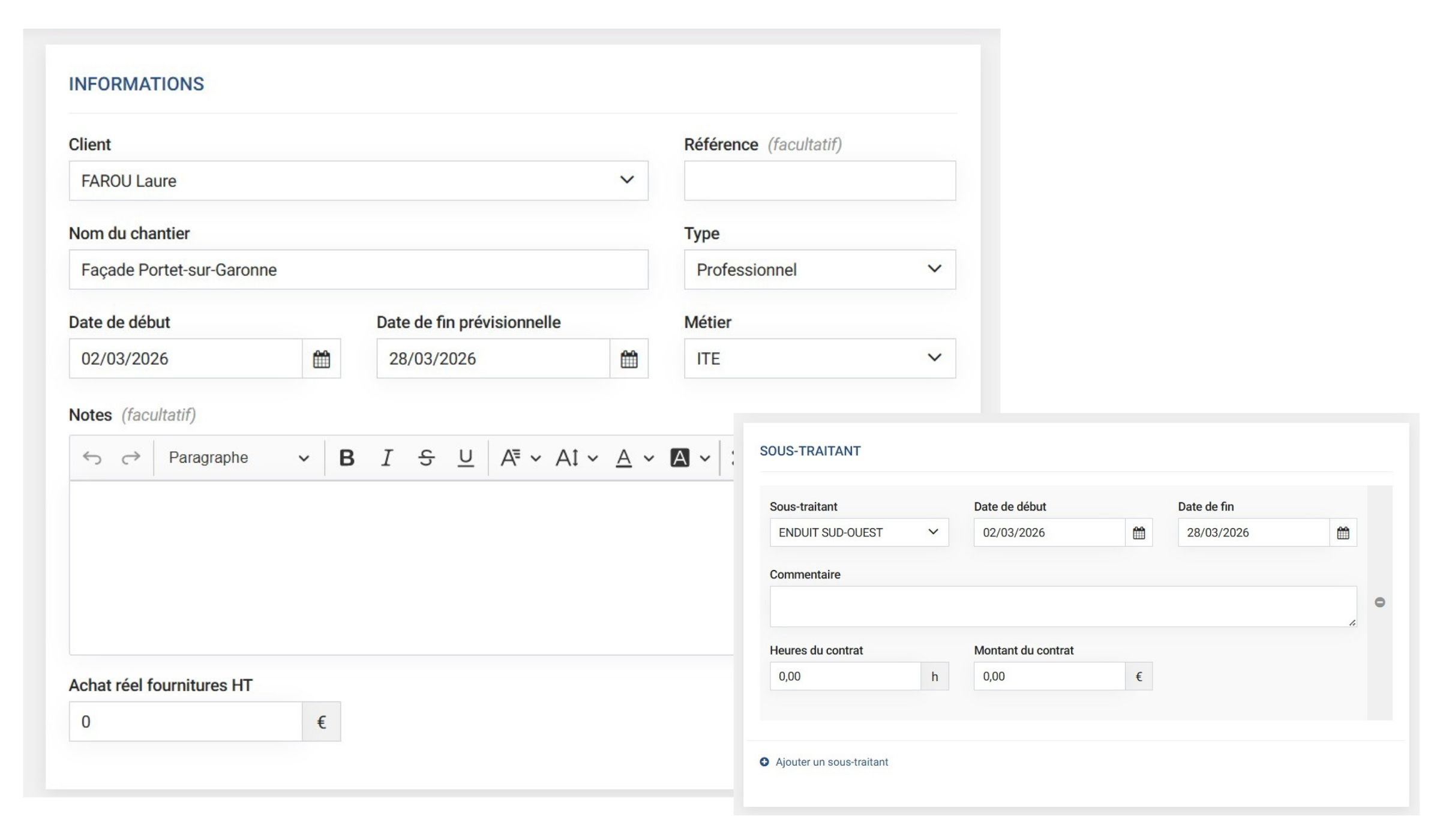Click the undo arrow in notes editor

click(x=92, y=458)
